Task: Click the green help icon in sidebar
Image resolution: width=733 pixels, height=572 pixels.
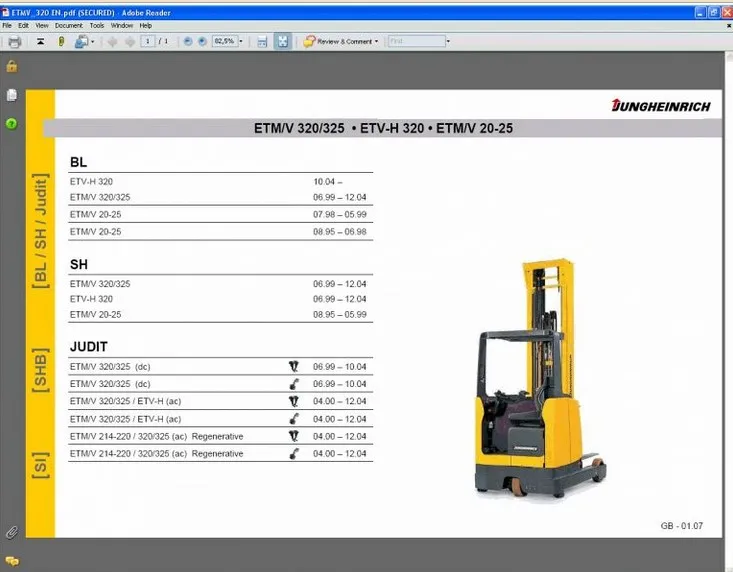Action: 12,123
